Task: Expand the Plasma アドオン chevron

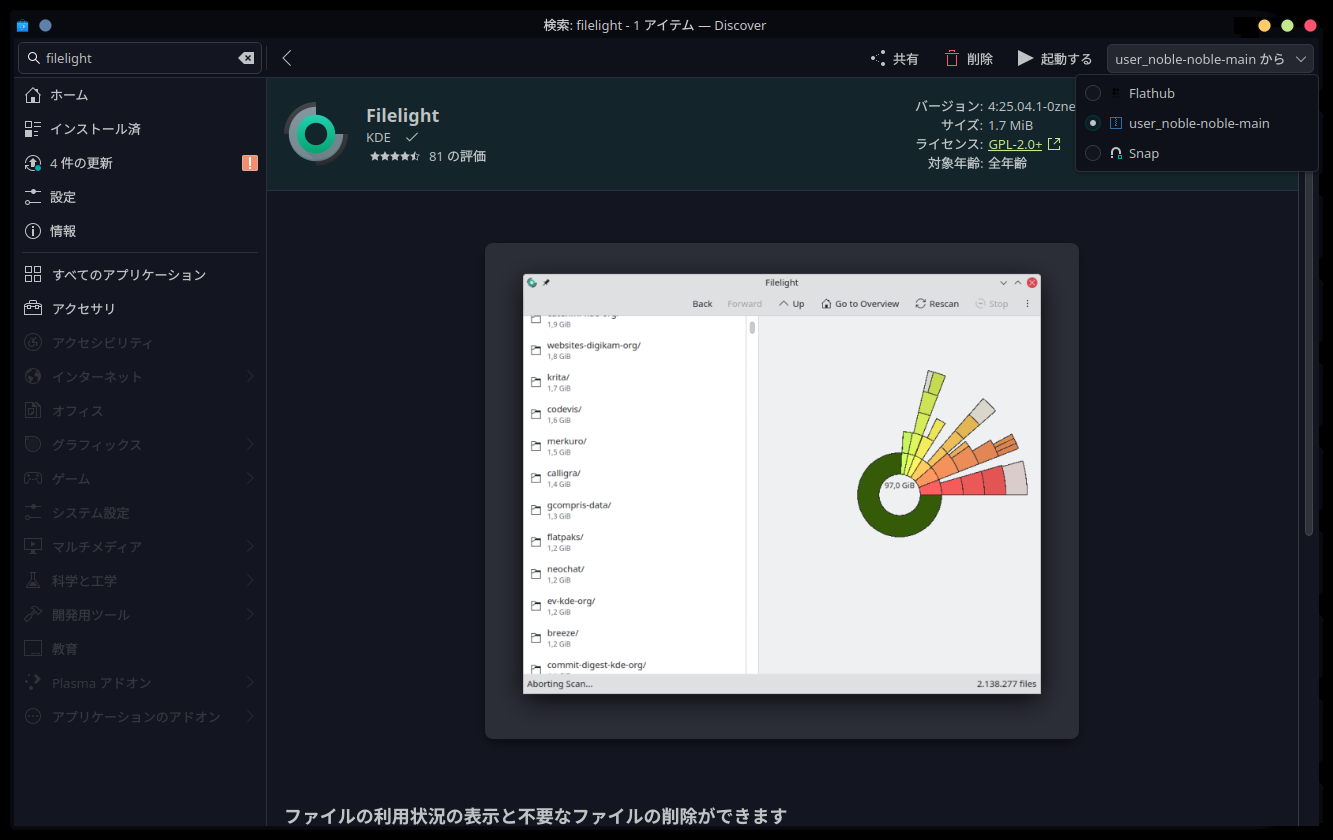Action: tap(250, 682)
